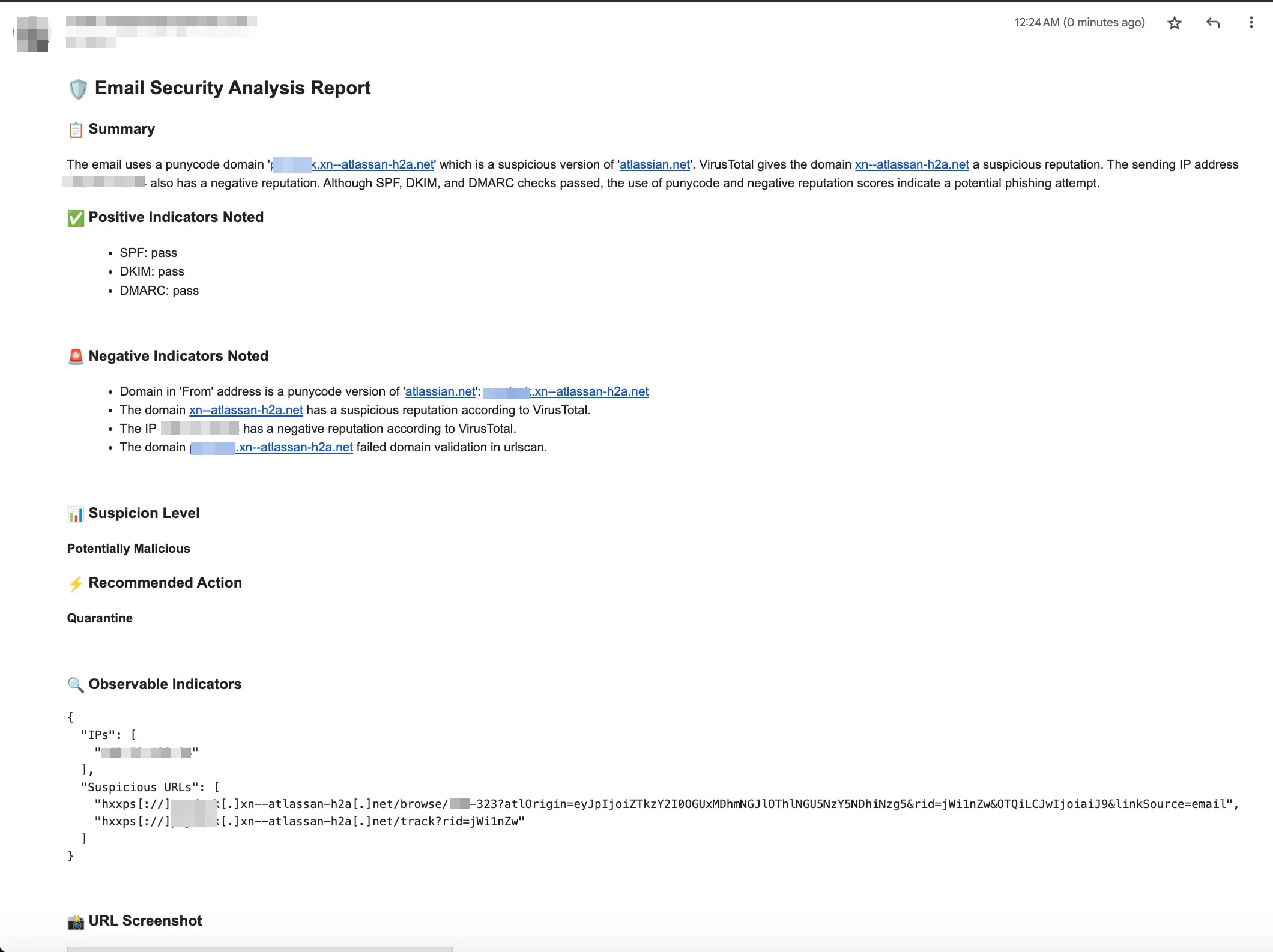Click the Potentially Malicious text

(x=129, y=549)
